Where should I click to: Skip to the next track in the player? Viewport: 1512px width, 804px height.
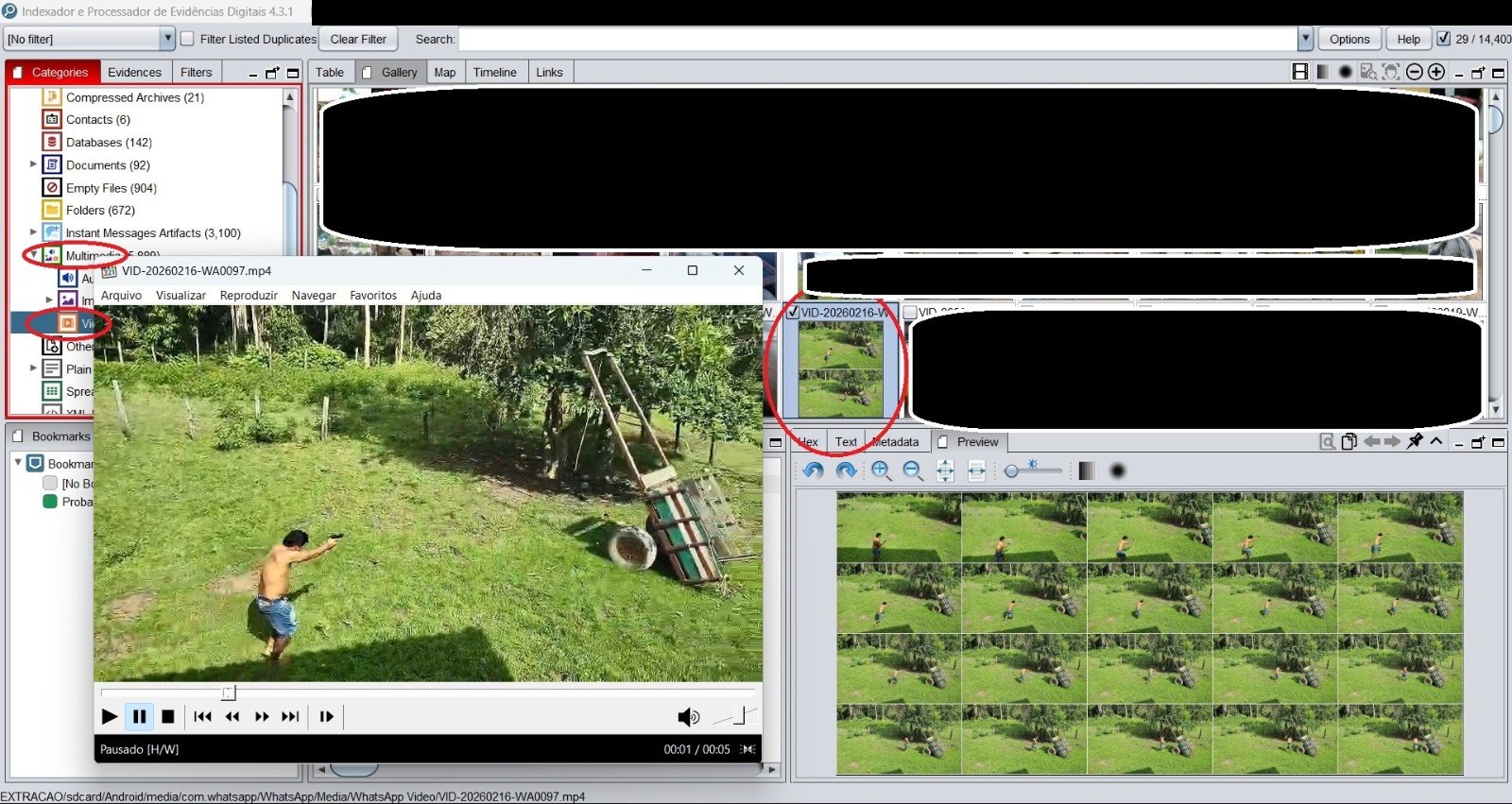point(291,717)
